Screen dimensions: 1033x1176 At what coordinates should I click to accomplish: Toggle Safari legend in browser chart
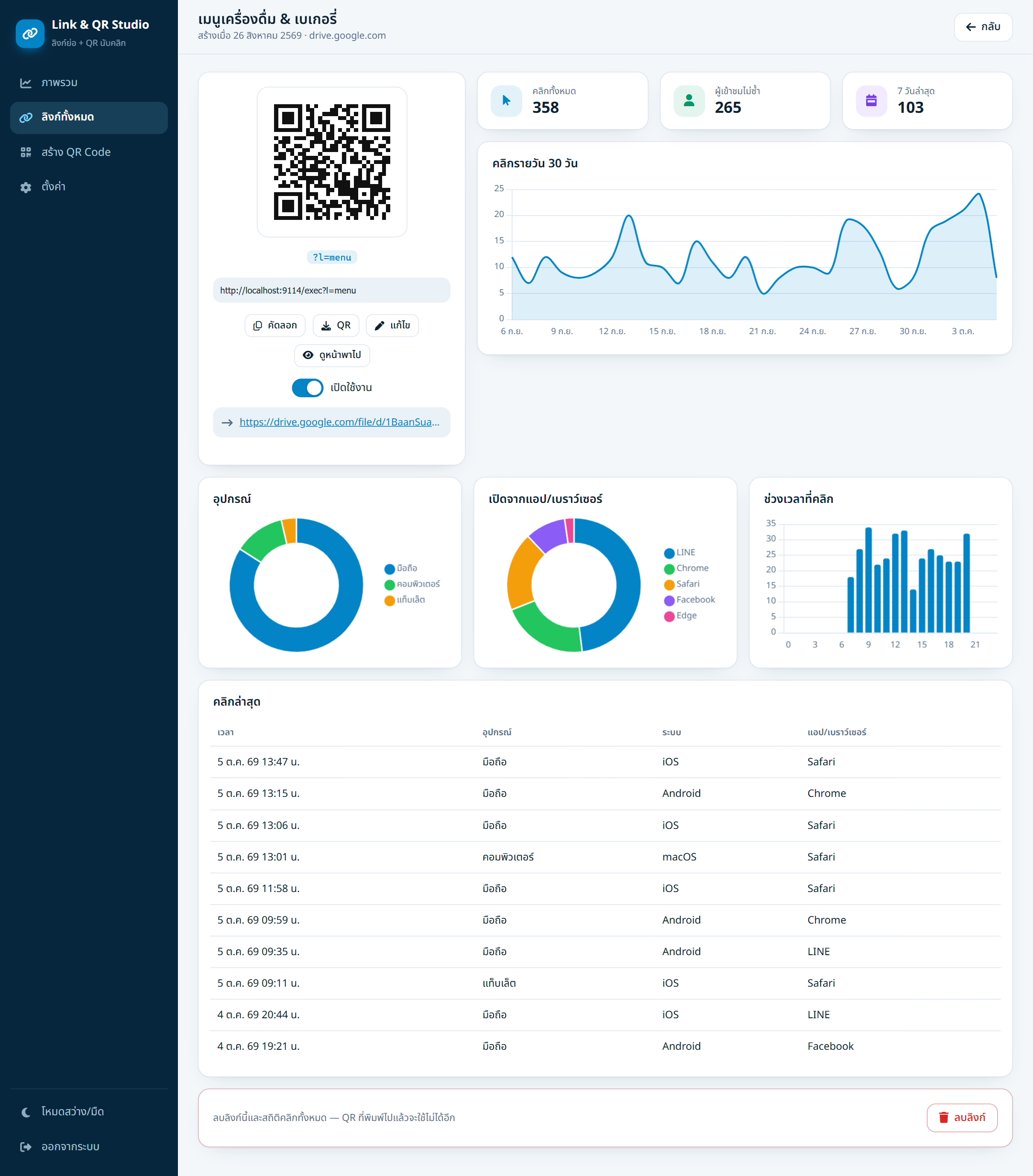point(682,584)
